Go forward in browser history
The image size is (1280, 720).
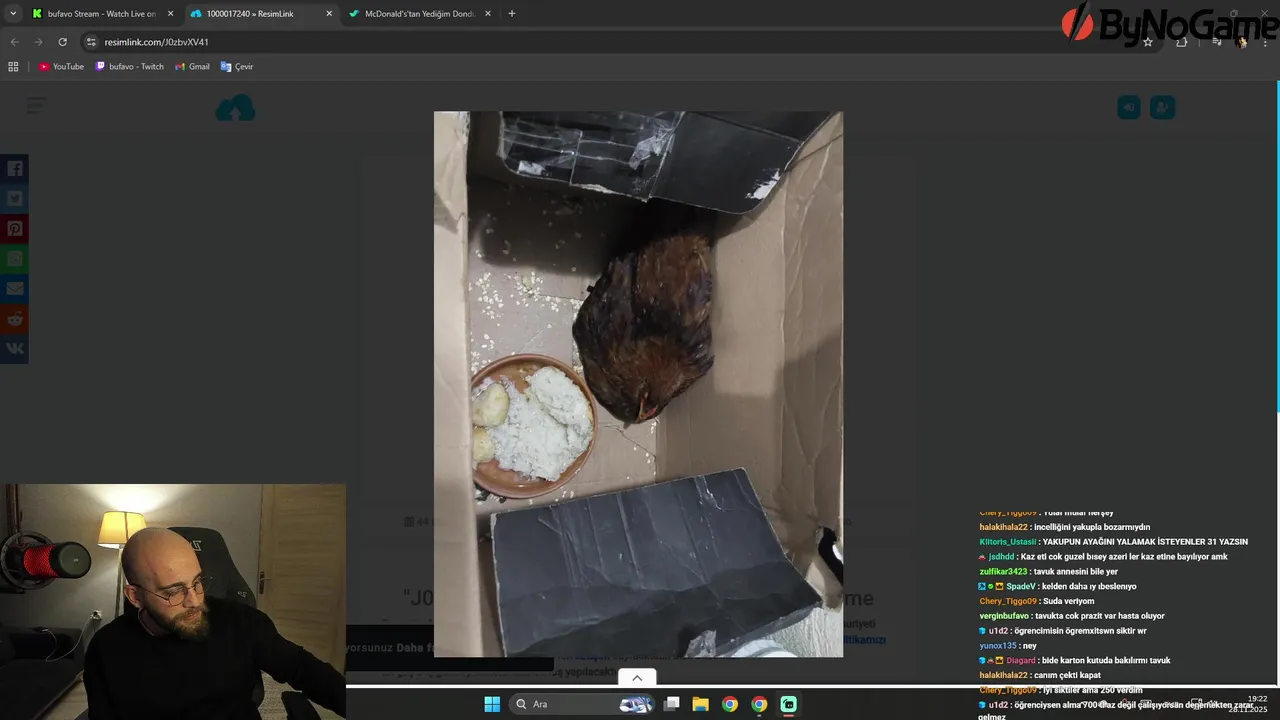38,42
